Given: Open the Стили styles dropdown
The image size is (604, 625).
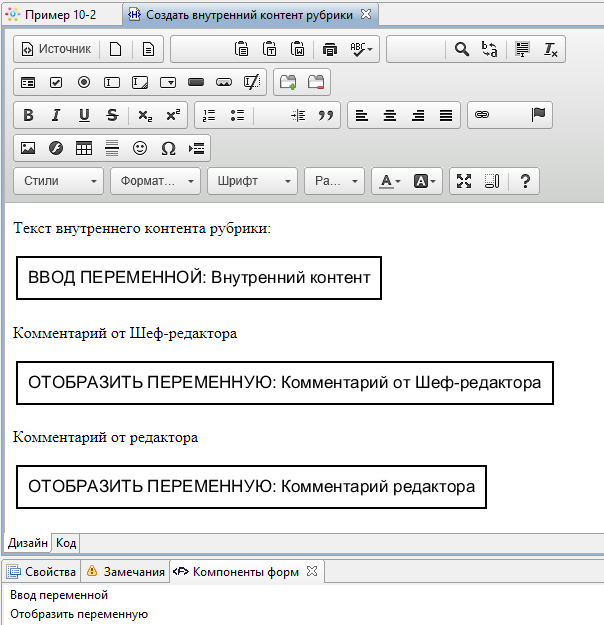Looking at the screenshot, I should (x=59, y=181).
